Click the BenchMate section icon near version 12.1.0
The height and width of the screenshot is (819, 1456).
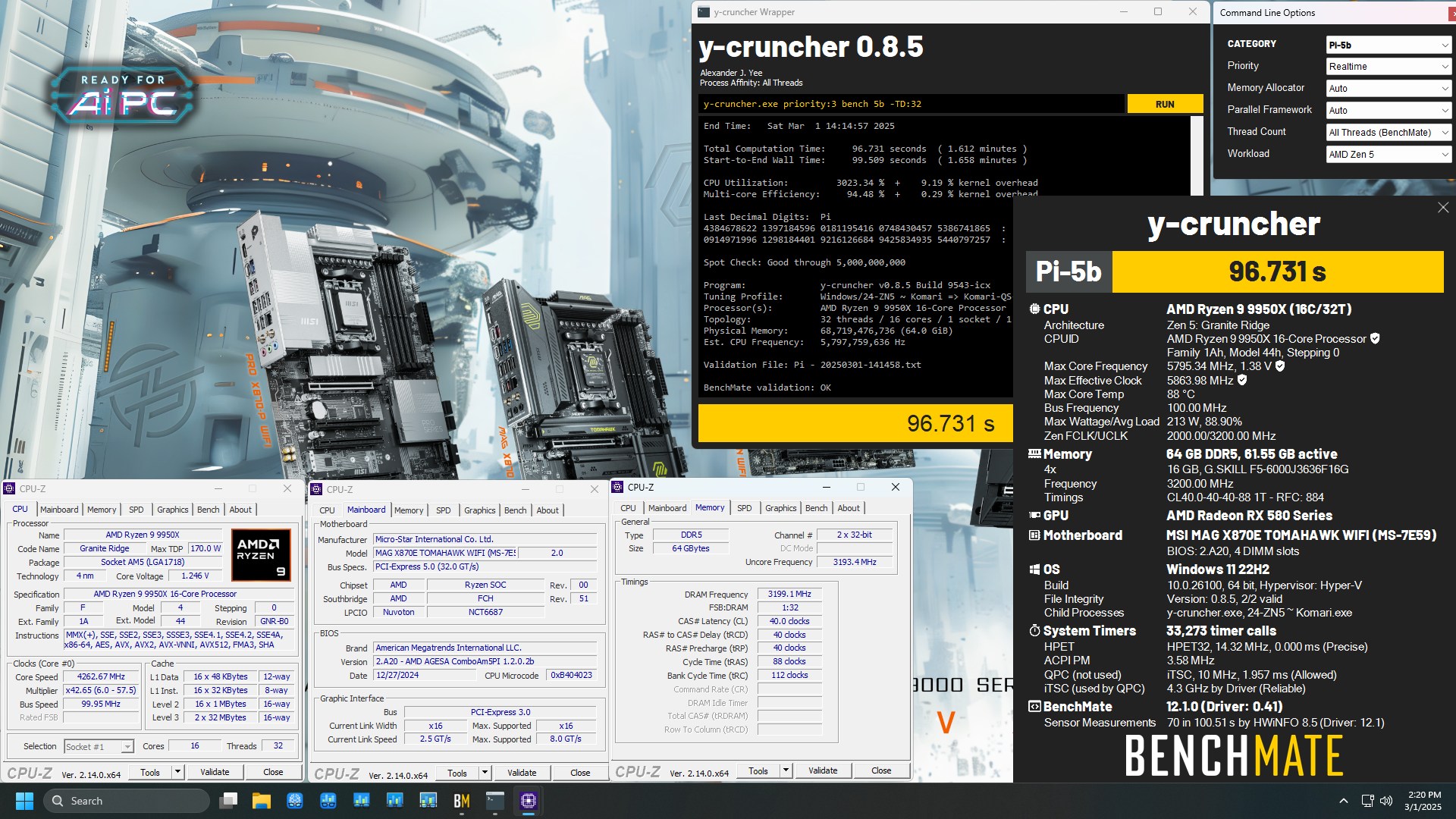pos(1034,707)
